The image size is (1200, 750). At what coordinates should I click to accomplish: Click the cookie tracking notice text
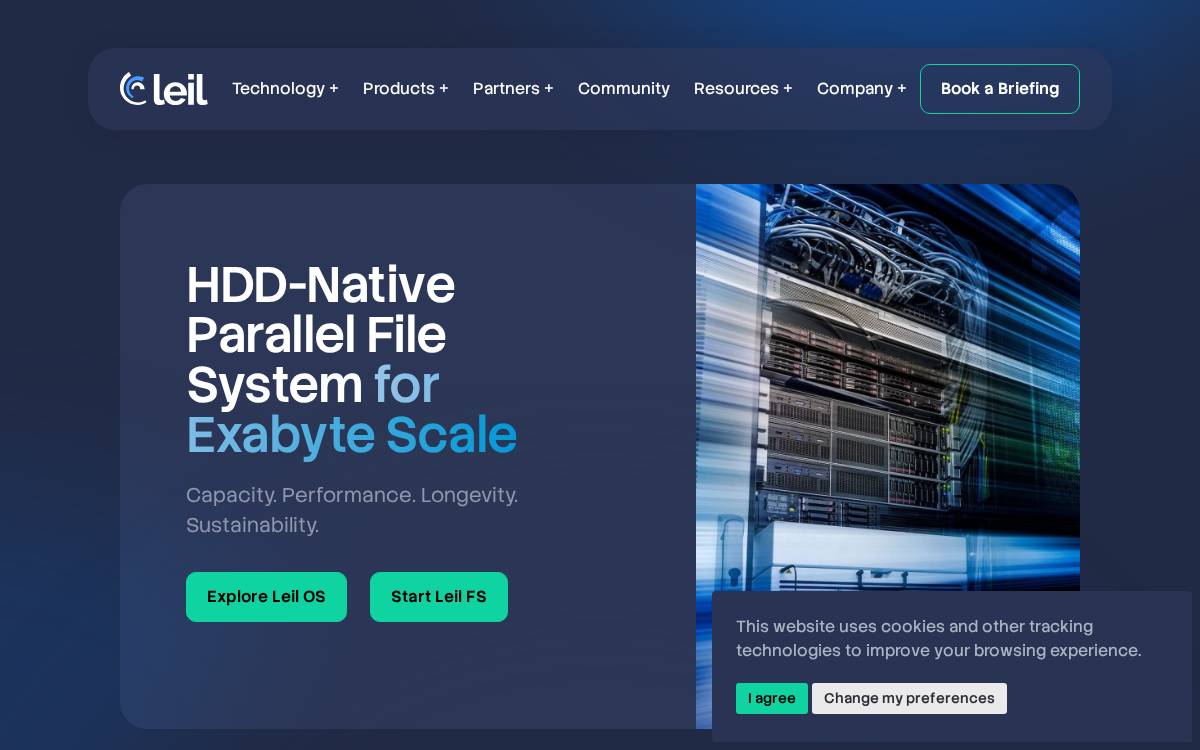(x=939, y=639)
